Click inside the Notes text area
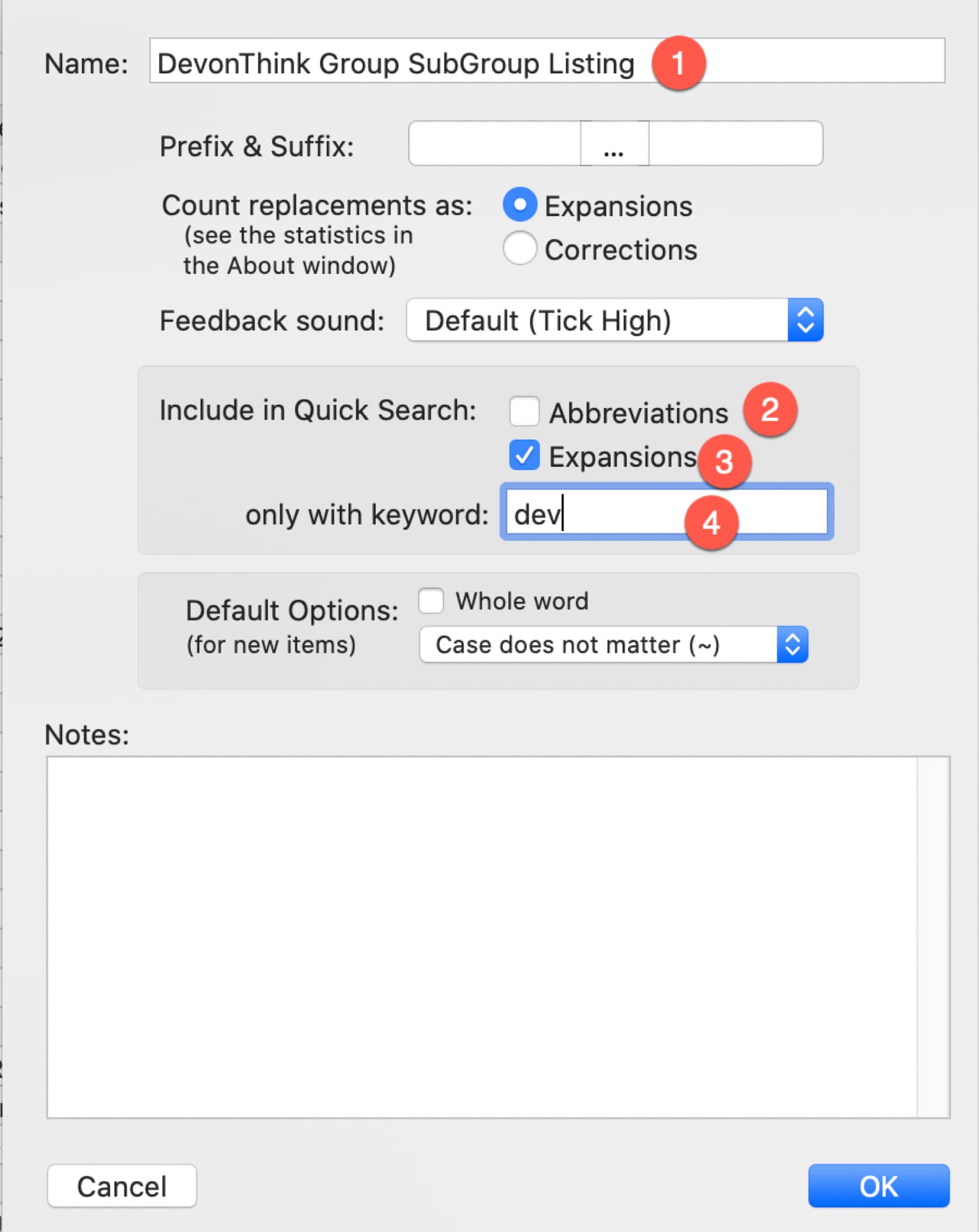The width and height of the screenshot is (979, 1232). coord(481,936)
